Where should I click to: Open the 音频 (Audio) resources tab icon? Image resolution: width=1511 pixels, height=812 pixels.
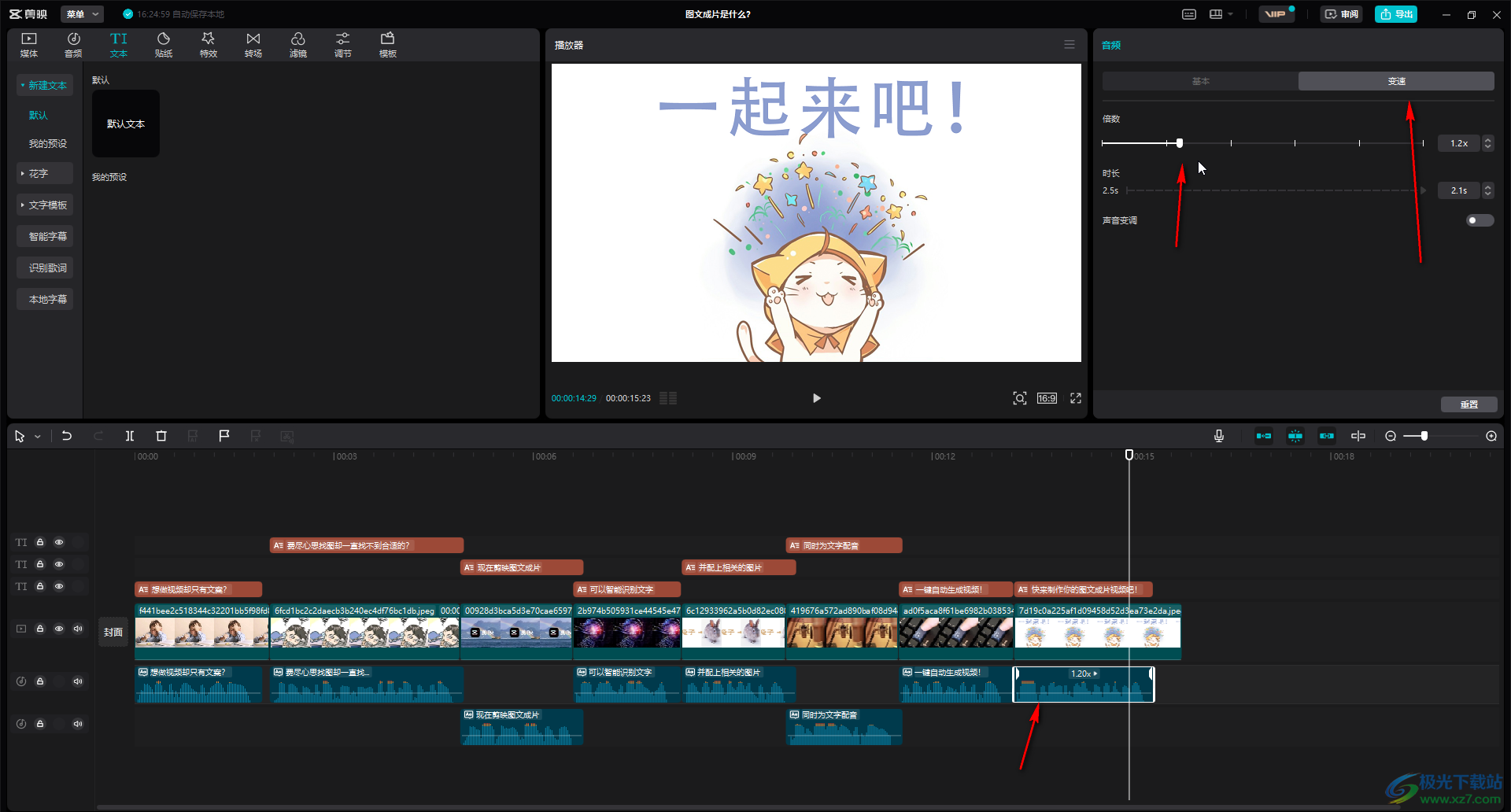pyautogui.click(x=73, y=45)
